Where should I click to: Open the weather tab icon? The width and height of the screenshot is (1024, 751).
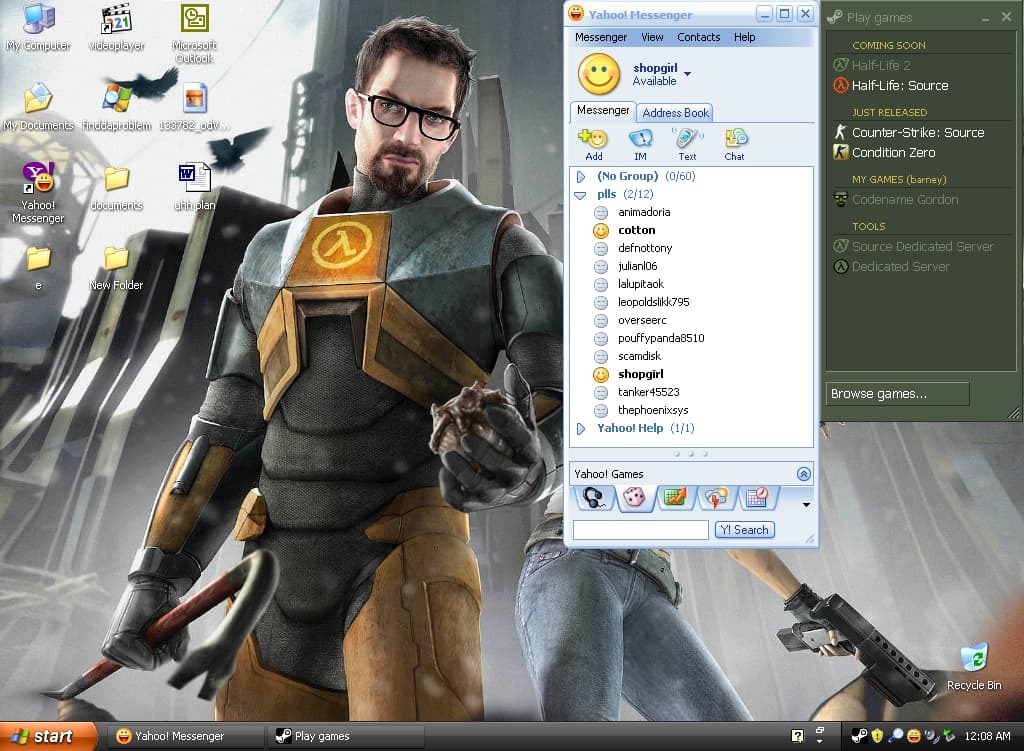(715, 497)
